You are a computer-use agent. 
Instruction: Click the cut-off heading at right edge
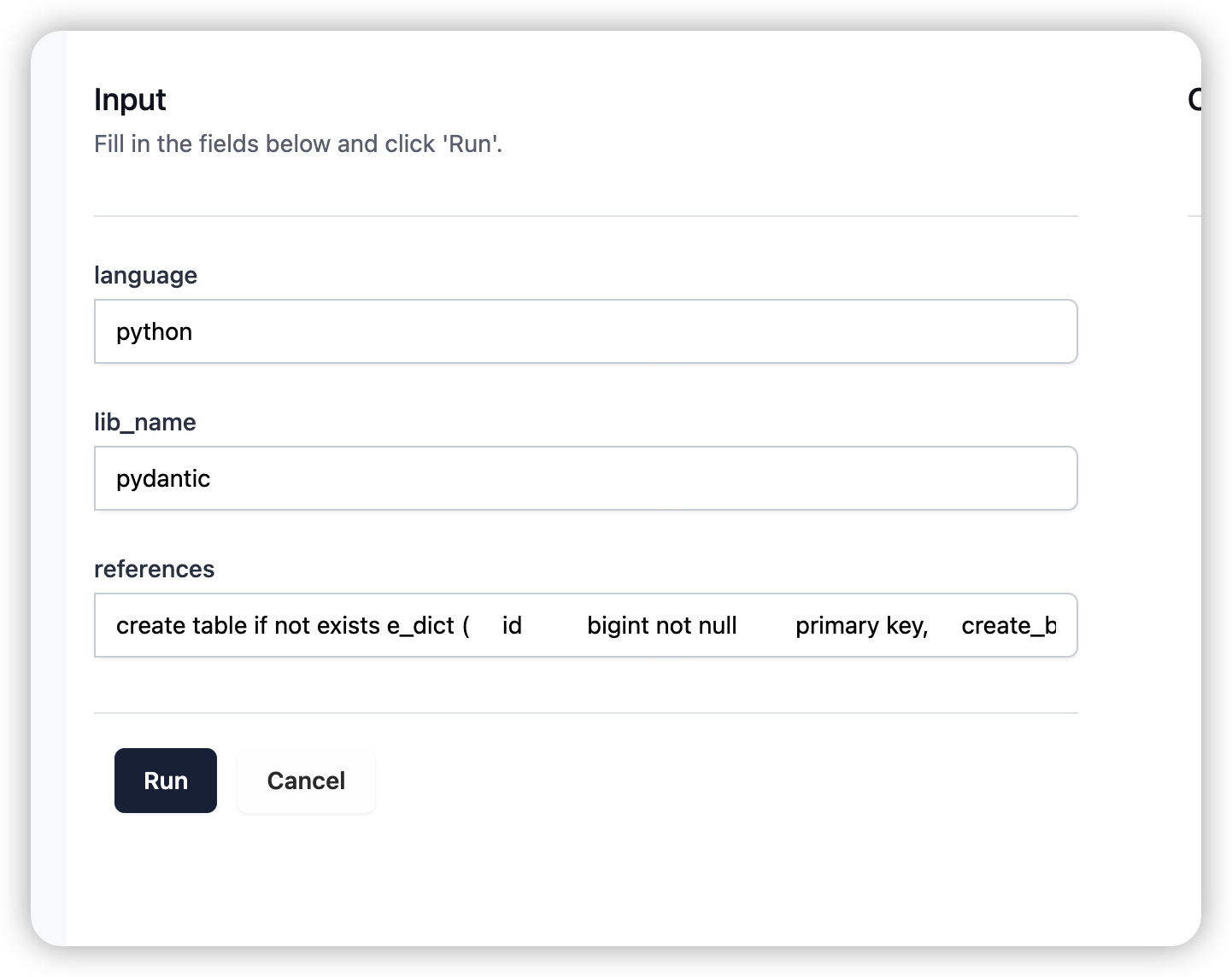click(1194, 99)
